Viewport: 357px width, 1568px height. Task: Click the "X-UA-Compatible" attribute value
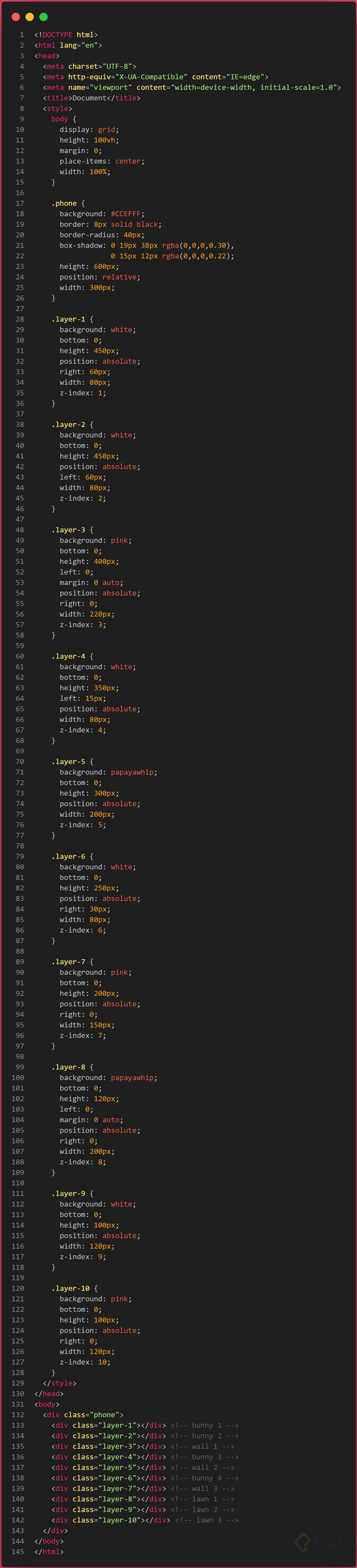(x=151, y=77)
